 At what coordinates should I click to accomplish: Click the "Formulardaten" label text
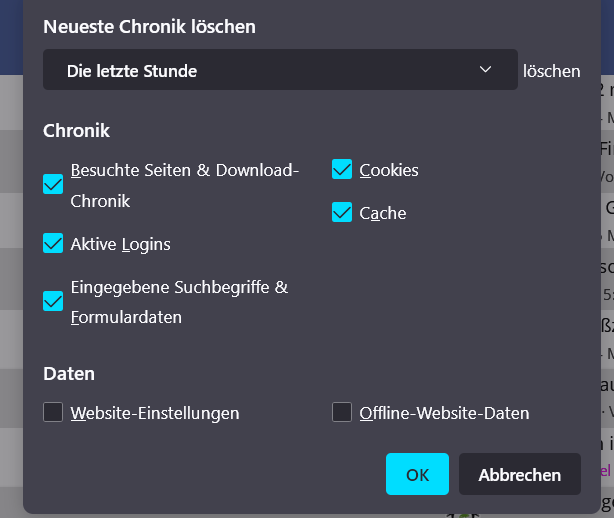[126, 318]
